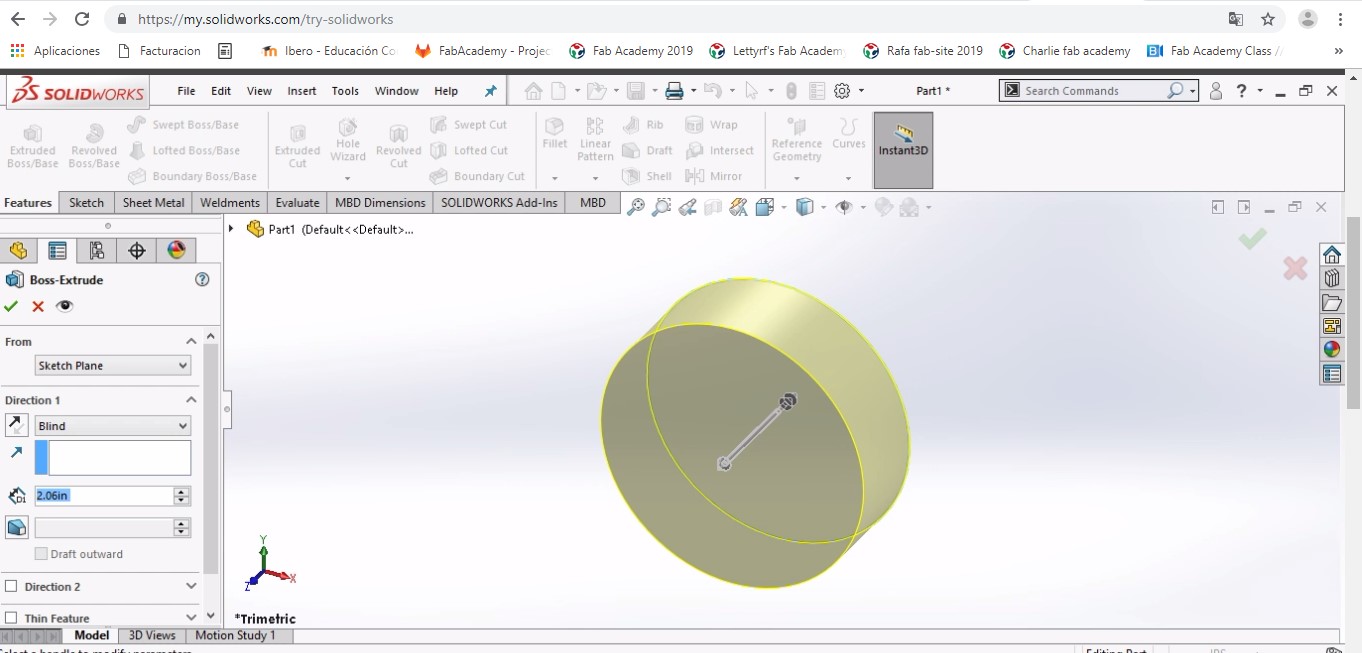This screenshot has width=1362, height=653.
Task: Select the Revolved Boss/Base tool
Action: point(94,145)
